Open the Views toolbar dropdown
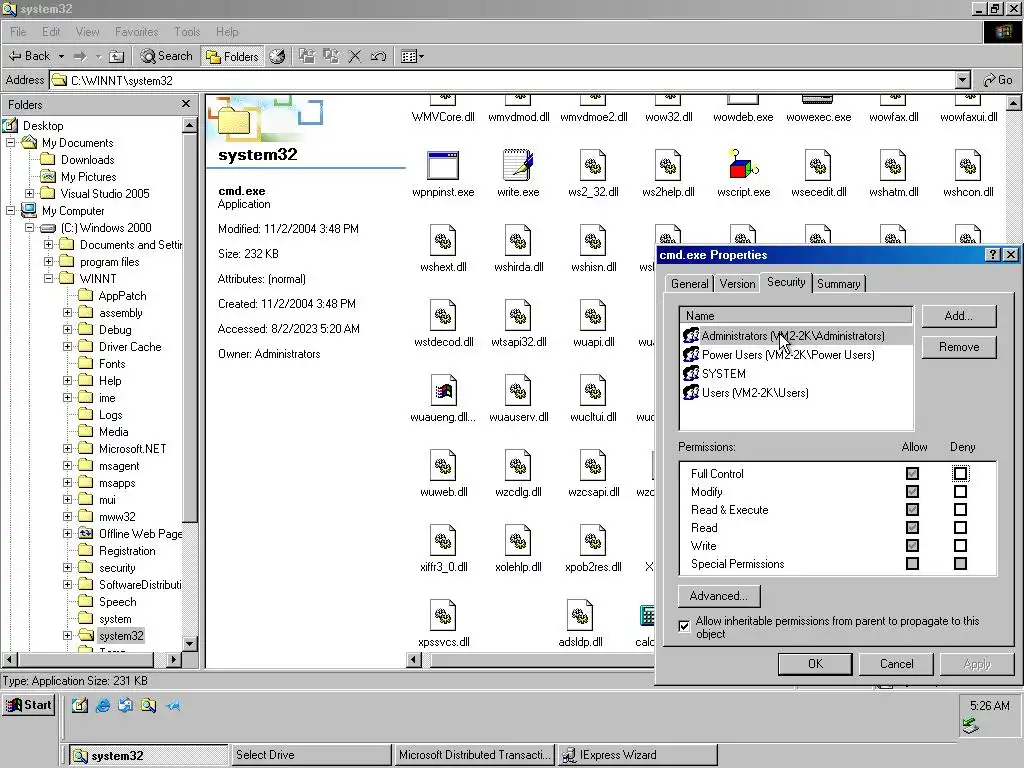The height and width of the screenshot is (768, 1024). click(413, 56)
